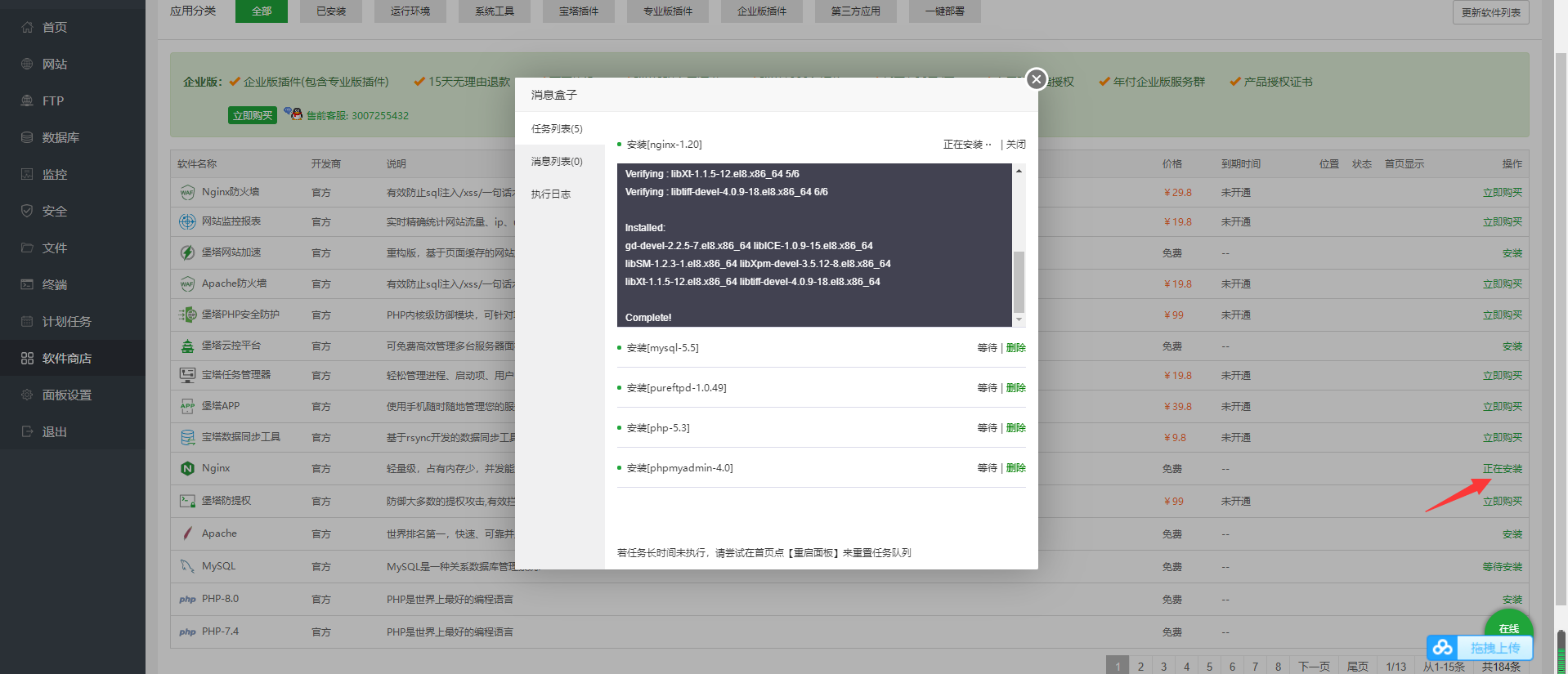The image size is (1568, 674).
Task: Click the log scrollbar up arrow
Action: (1019, 170)
